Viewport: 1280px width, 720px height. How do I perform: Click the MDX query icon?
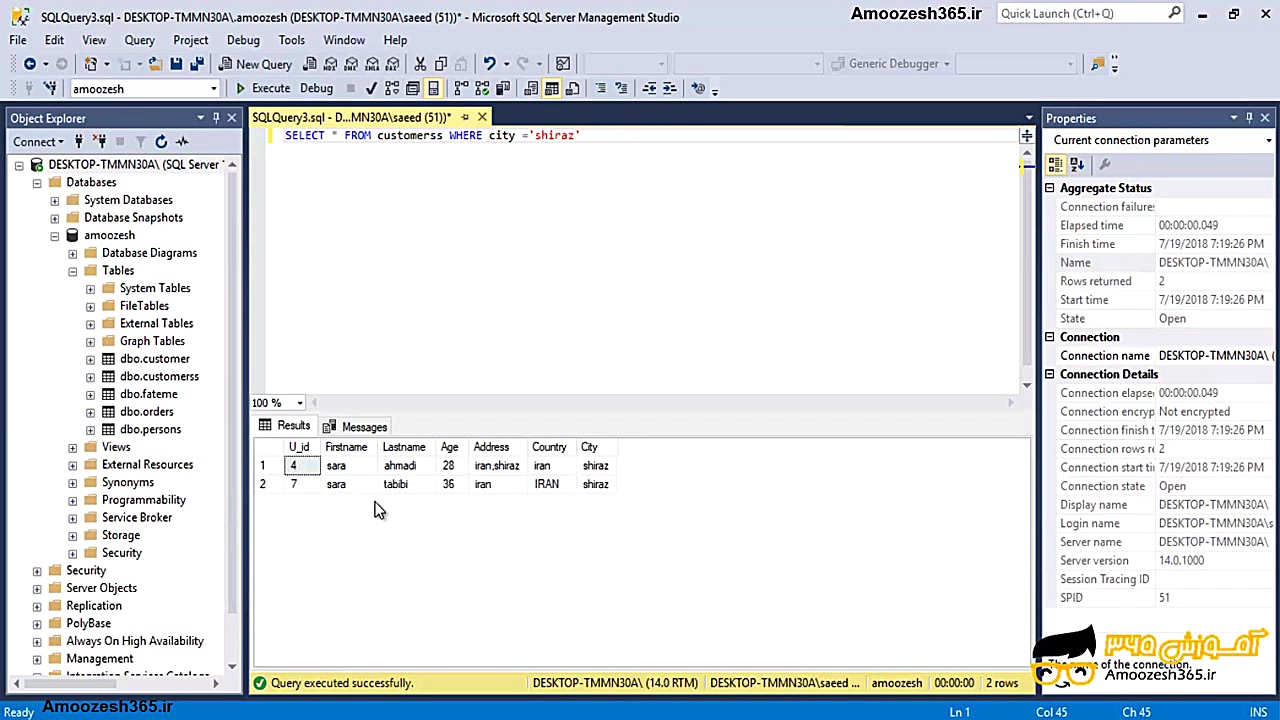click(x=330, y=64)
